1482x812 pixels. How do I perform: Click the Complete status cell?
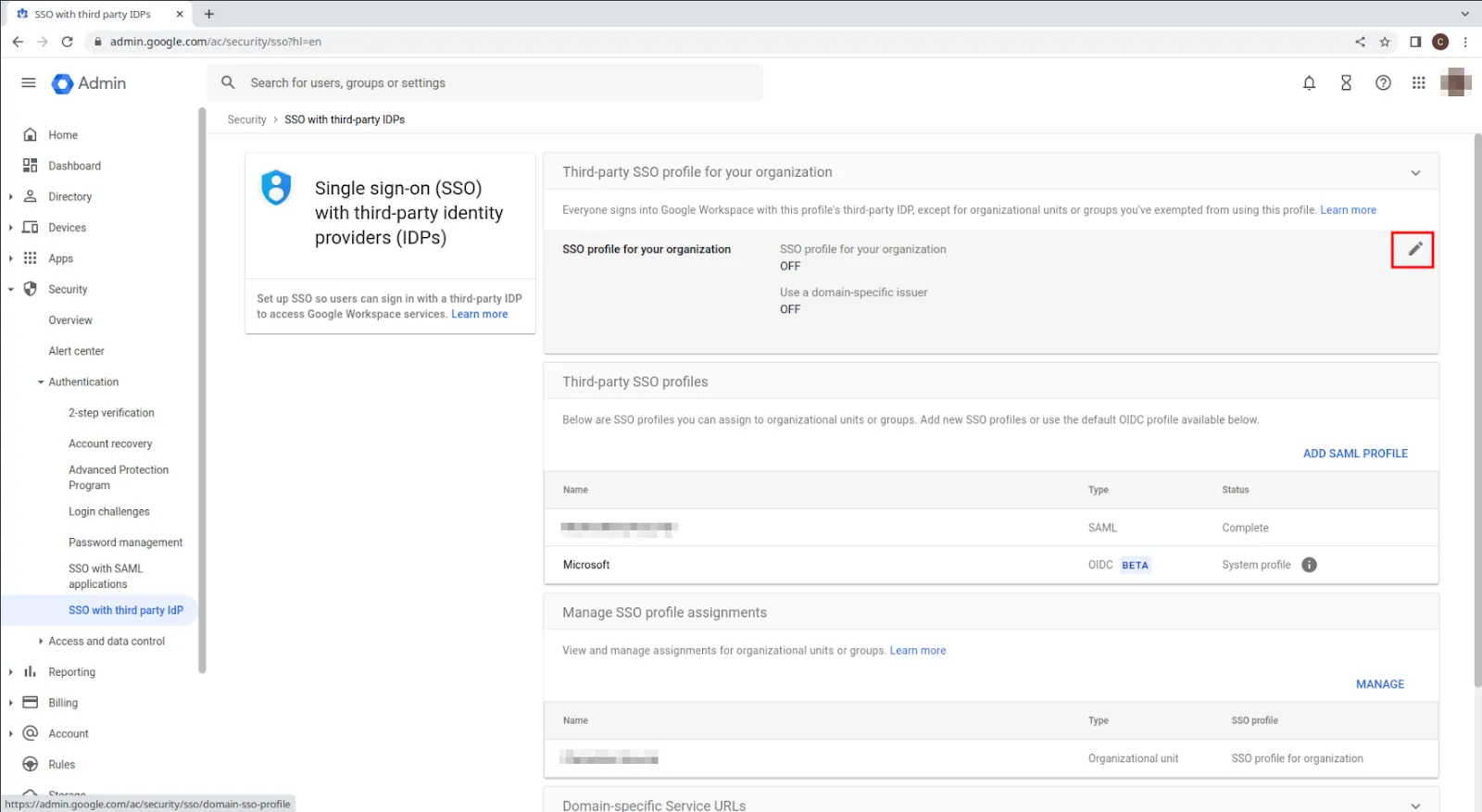(1245, 528)
